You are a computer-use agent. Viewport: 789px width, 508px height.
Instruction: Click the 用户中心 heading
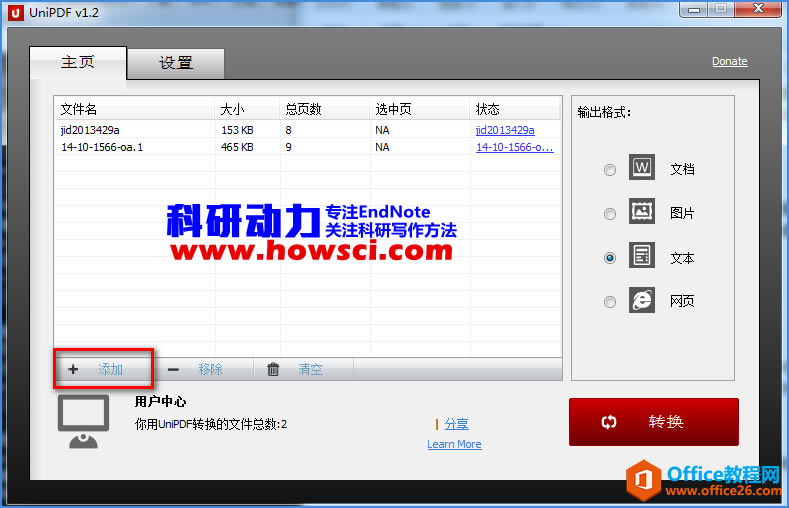coord(161,401)
